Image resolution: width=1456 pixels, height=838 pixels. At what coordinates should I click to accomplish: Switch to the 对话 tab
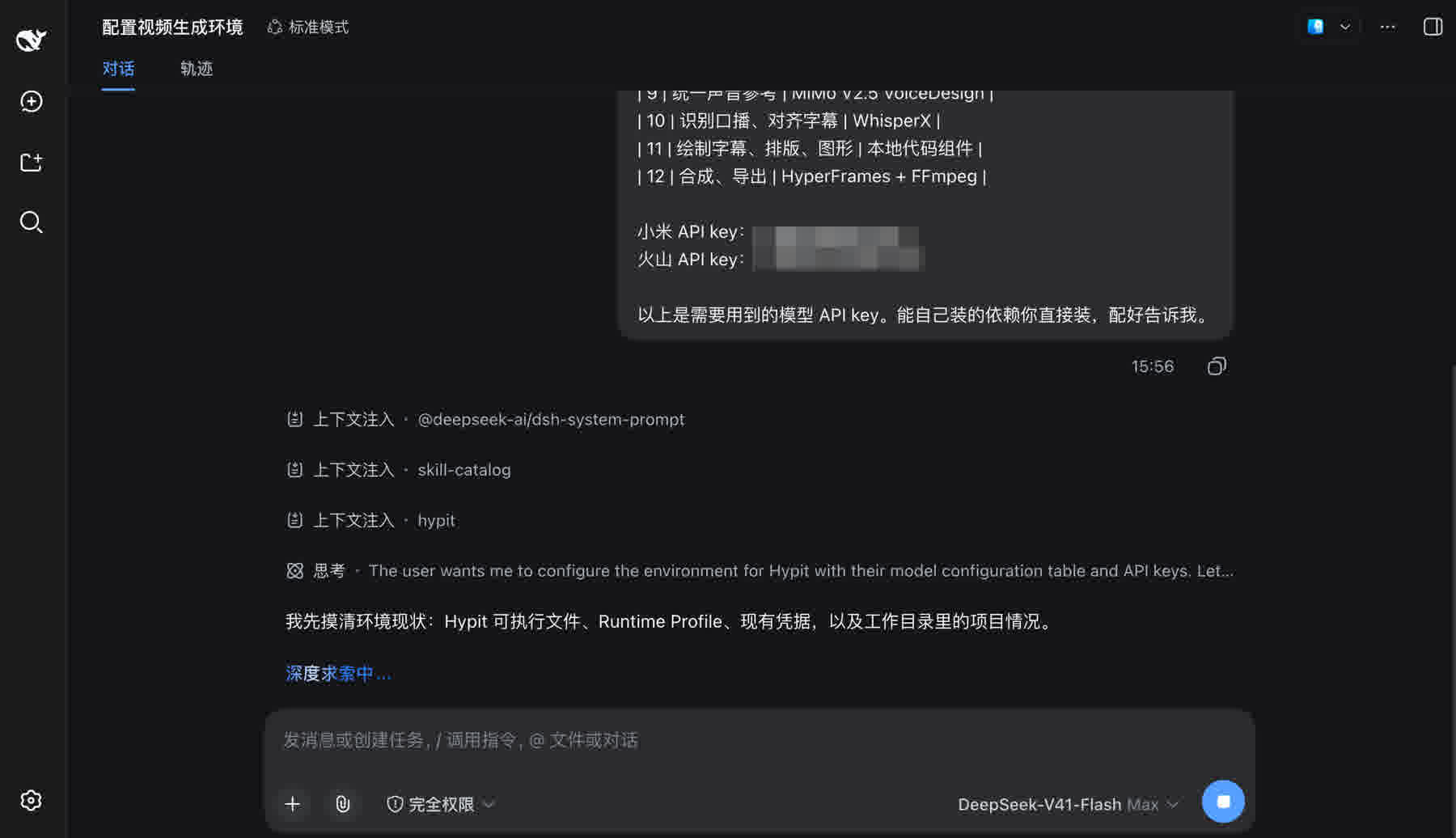[x=118, y=69]
